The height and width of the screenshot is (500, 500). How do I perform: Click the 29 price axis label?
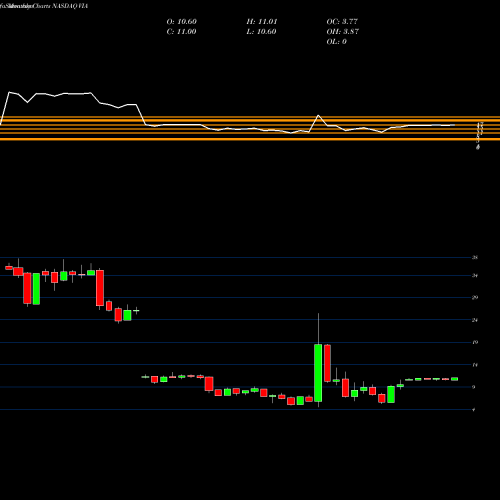[x=475, y=297]
